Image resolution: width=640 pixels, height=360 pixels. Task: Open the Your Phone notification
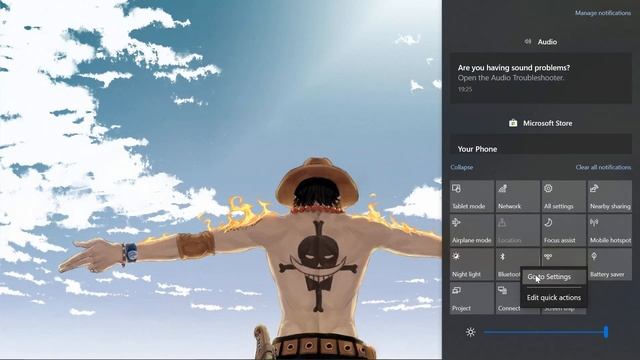[x=541, y=144]
